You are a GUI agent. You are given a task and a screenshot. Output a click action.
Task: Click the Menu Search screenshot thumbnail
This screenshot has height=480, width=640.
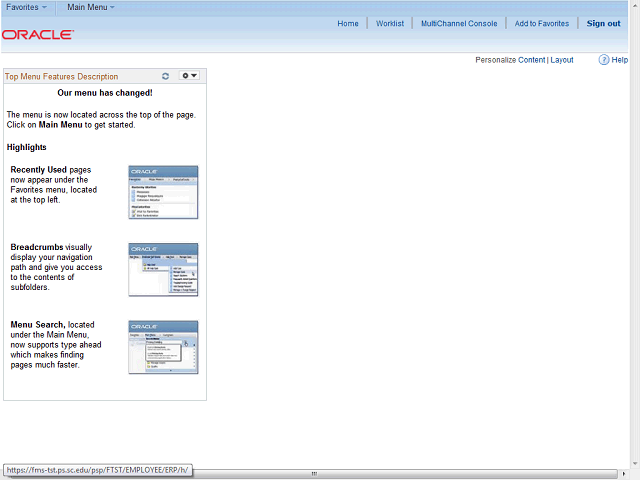pos(163,347)
